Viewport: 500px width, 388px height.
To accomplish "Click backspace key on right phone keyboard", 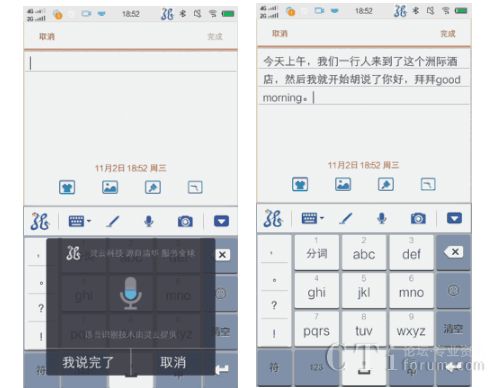I will [453, 252].
